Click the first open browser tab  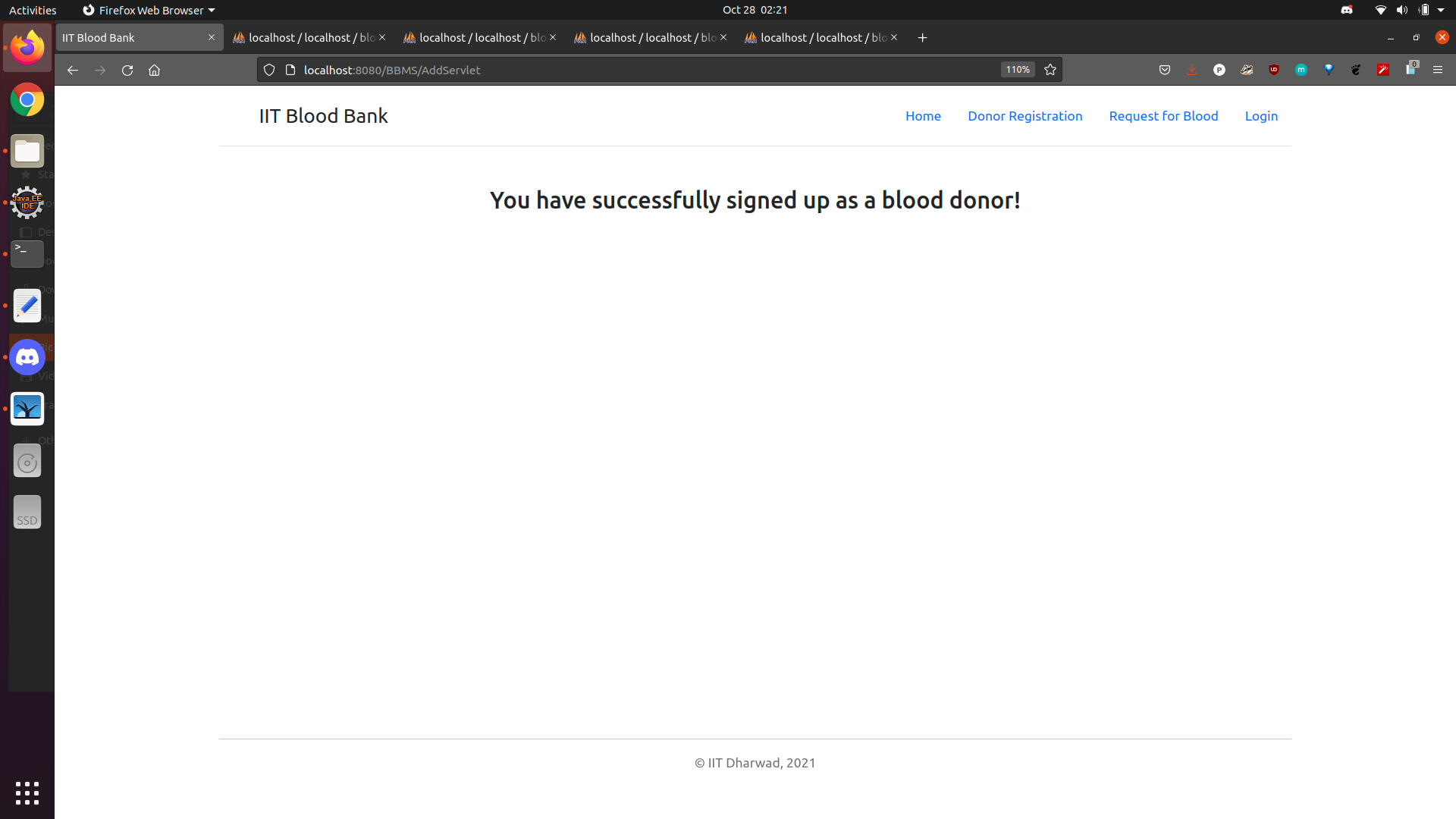140,37
